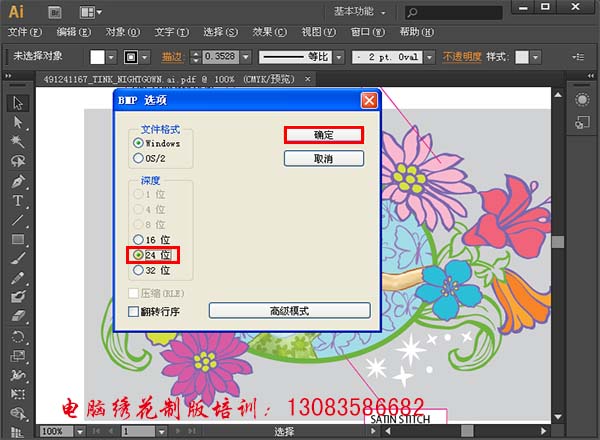The image size is (600, 440).
Task: Enable the 翻转行序 checkbox
Action: [134, 312]
